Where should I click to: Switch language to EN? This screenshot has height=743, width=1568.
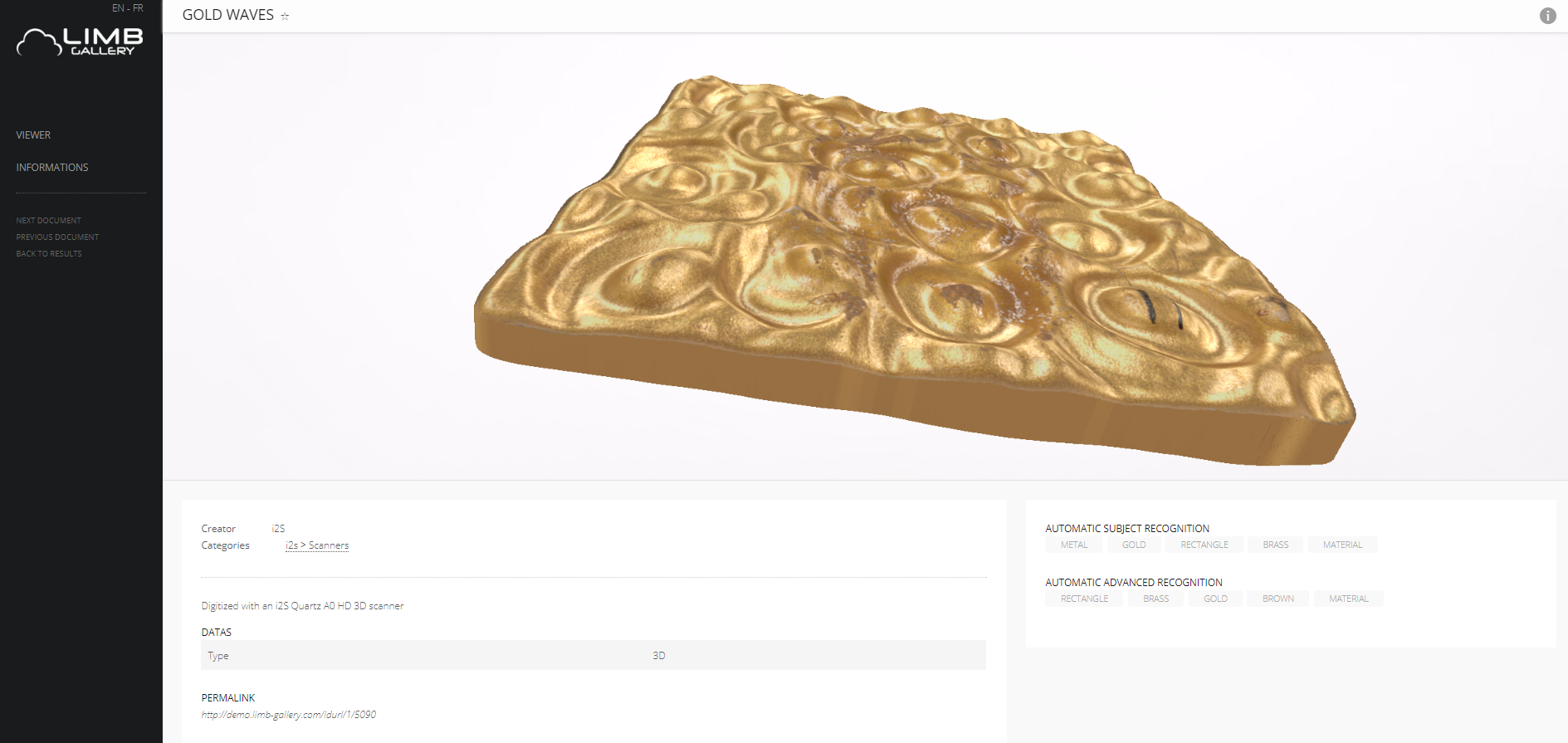118,8
